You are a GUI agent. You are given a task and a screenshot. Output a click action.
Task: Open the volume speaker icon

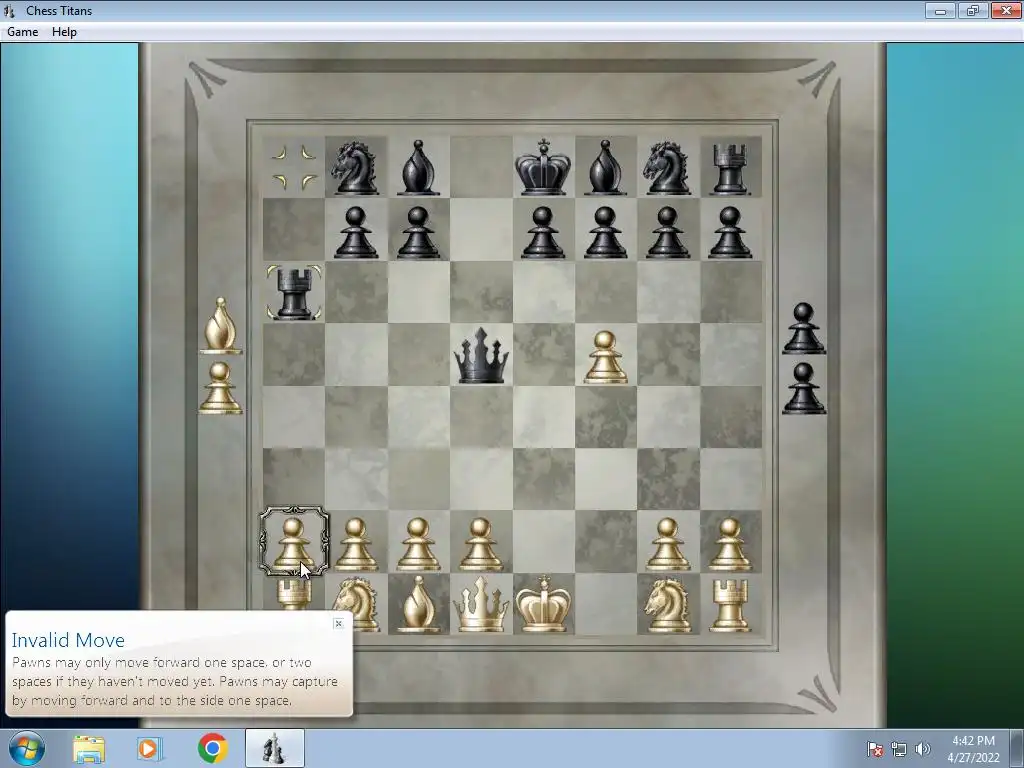[923, 749]
